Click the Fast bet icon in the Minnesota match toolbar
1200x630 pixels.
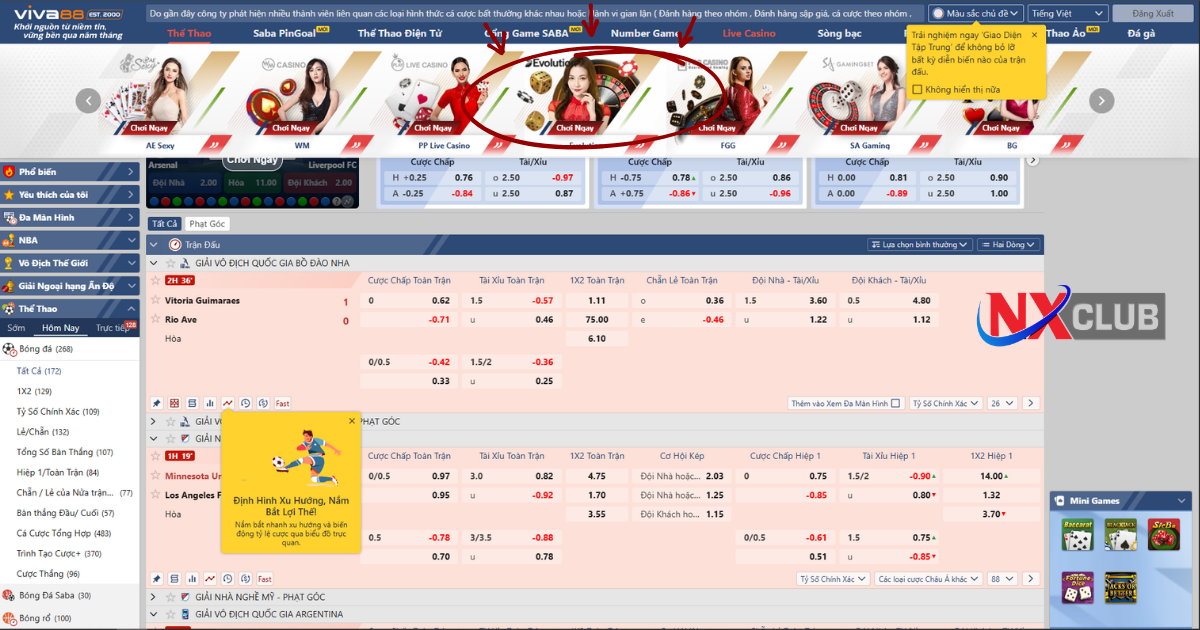265,579
